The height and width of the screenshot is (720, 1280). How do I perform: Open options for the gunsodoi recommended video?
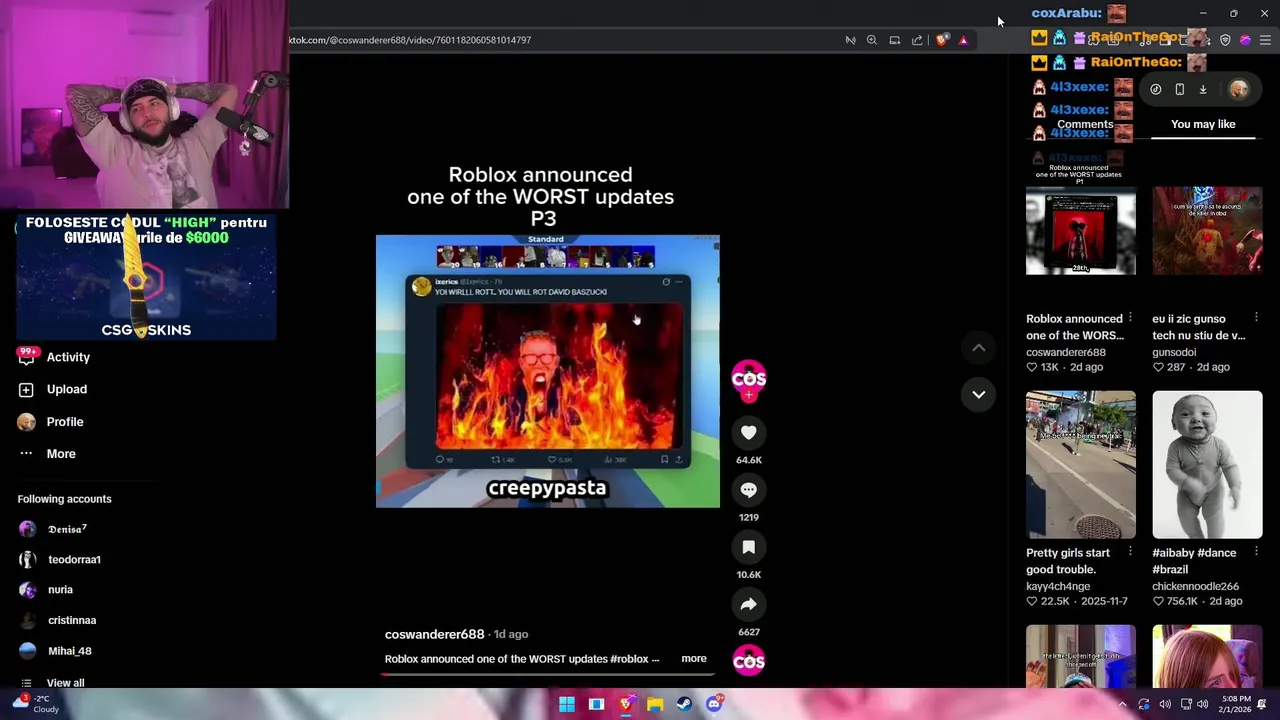[x=1257, y=318]
